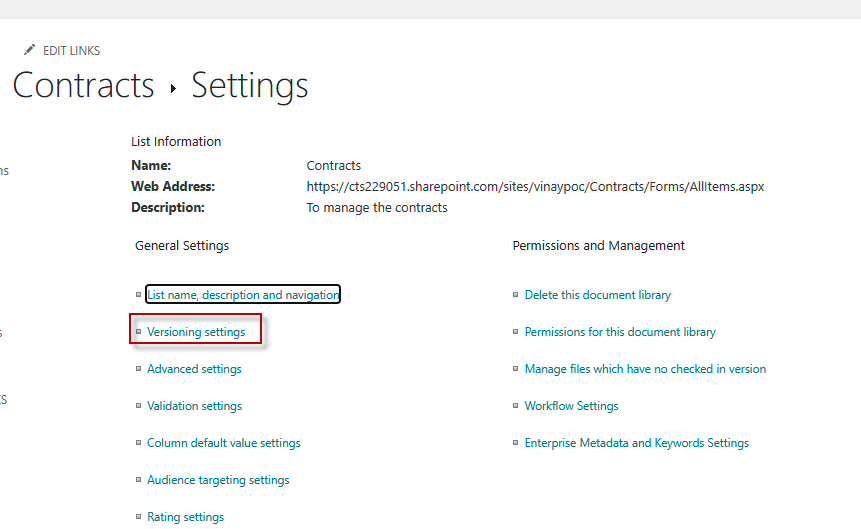This screenshot has height=529, width=861.
Task: Click the library web address URL
Action: 535,187
